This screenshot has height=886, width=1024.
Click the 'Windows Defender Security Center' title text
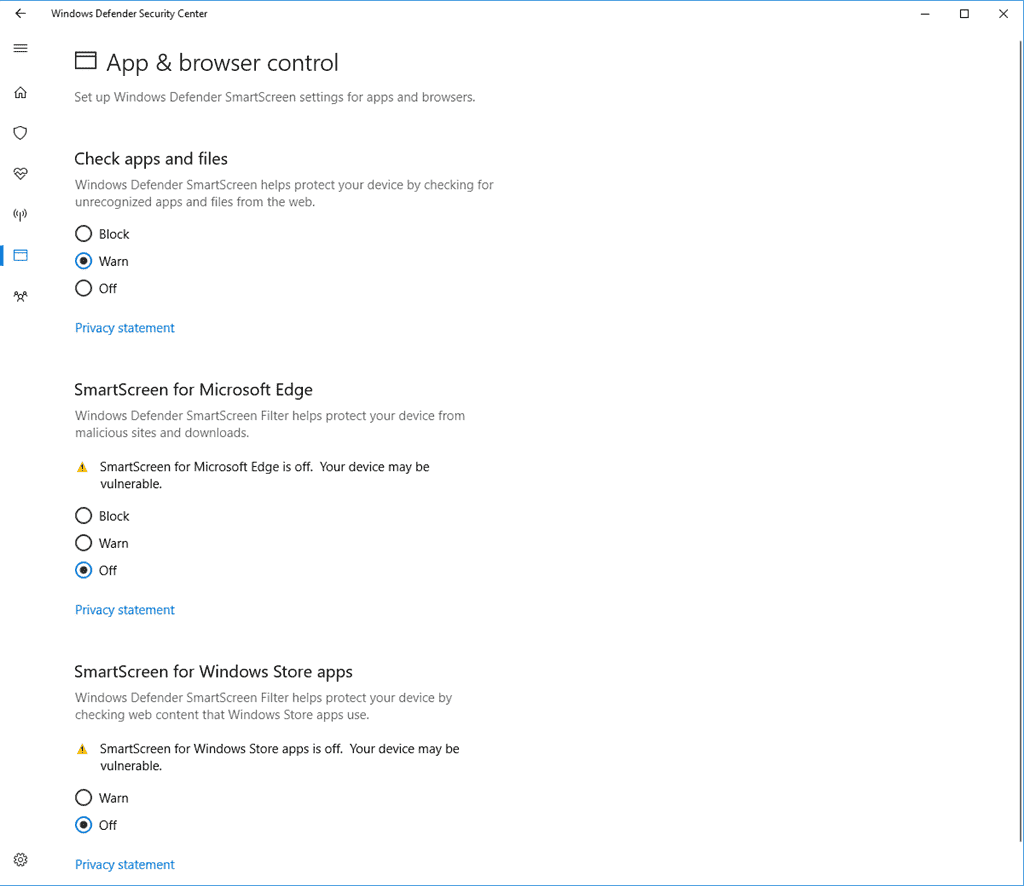(x=129, y=13)
